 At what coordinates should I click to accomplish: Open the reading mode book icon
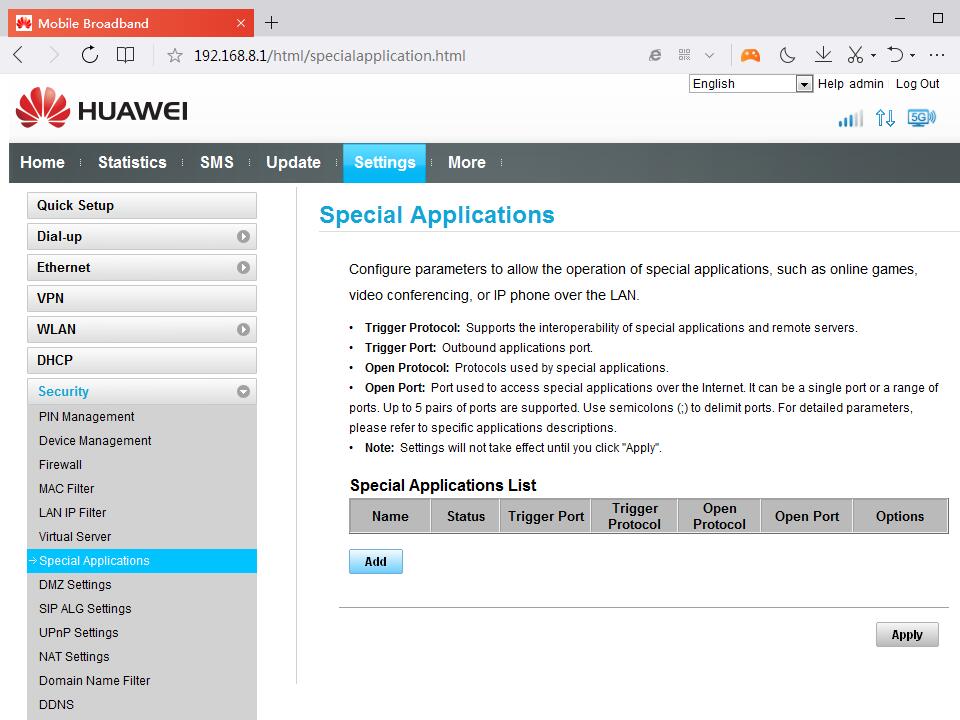click(x=125, y=55)
